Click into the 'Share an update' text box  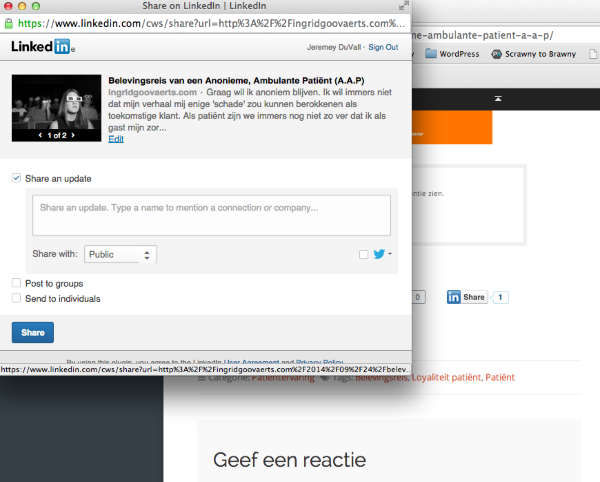point(212,215)
